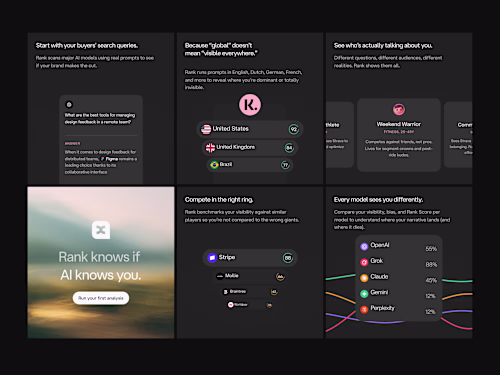The image size is (500, 375).
Task: Click the Grok model icon
Action: pos(364,262)
